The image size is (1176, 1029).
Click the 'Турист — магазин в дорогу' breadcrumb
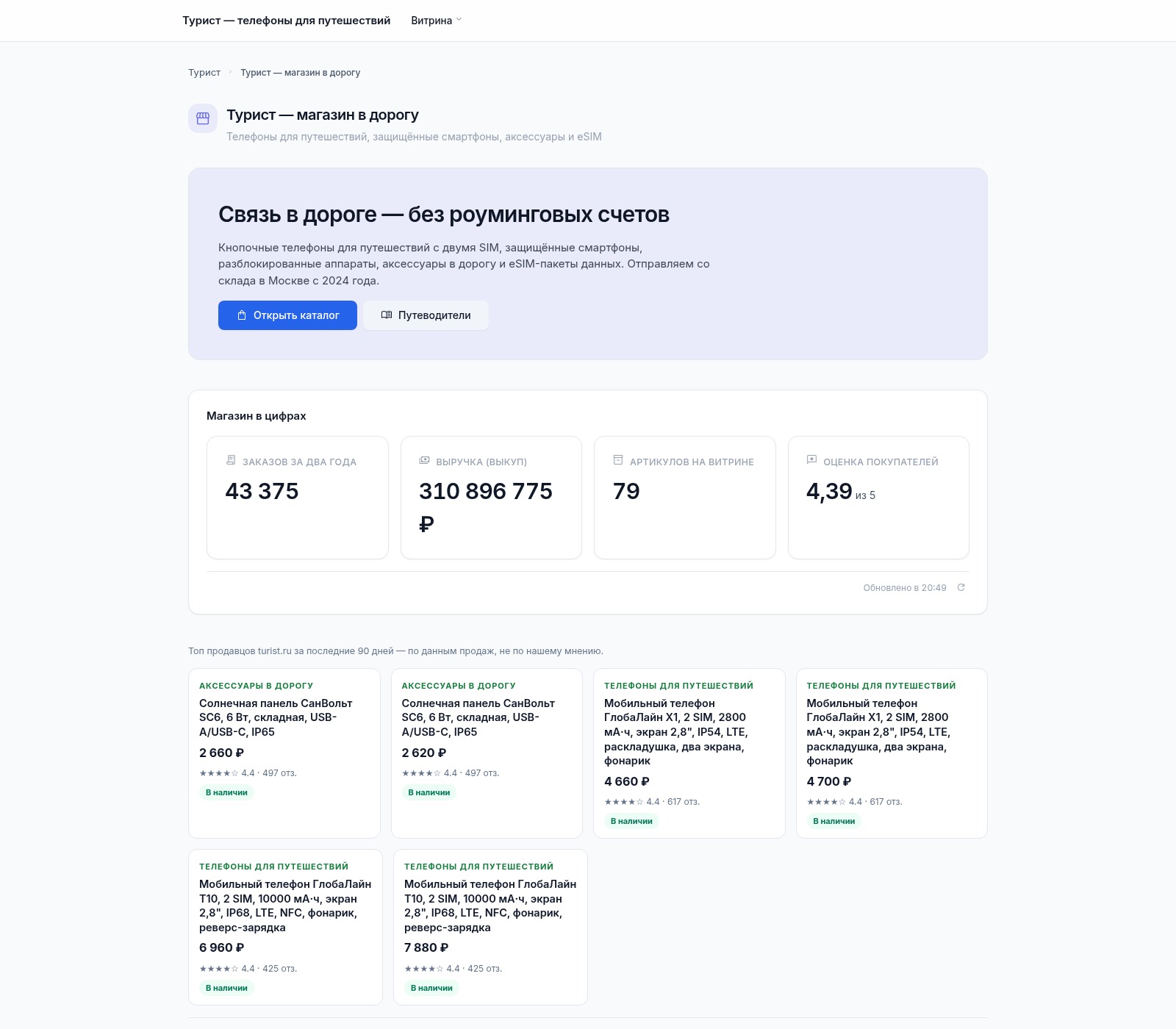(301, 73)
